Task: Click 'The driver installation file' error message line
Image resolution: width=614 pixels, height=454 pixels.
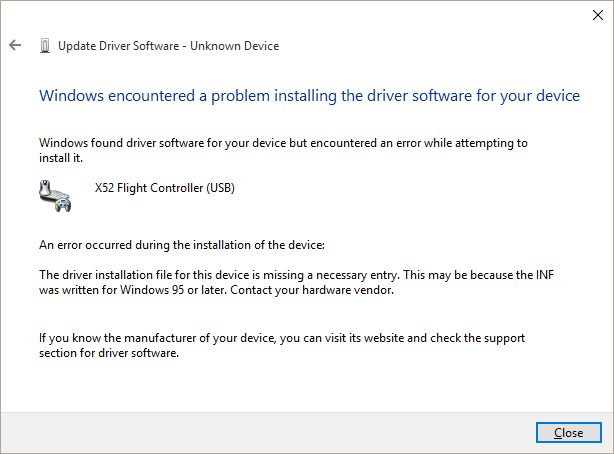Action: pos(296,275)
